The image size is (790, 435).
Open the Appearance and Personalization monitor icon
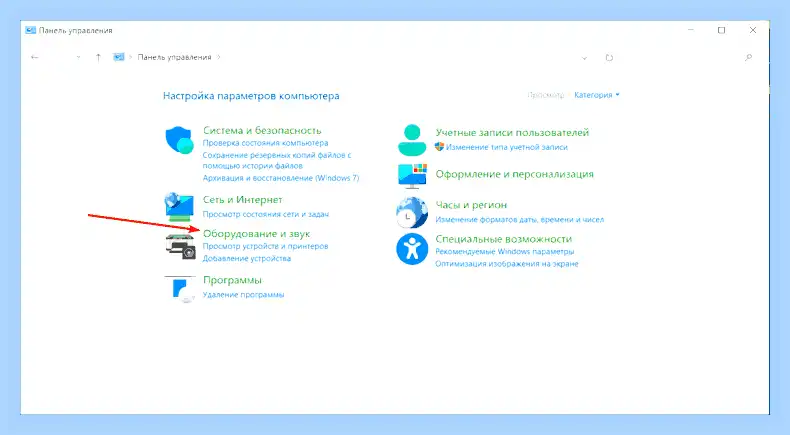pyautogui.click(x=412, y=175)
